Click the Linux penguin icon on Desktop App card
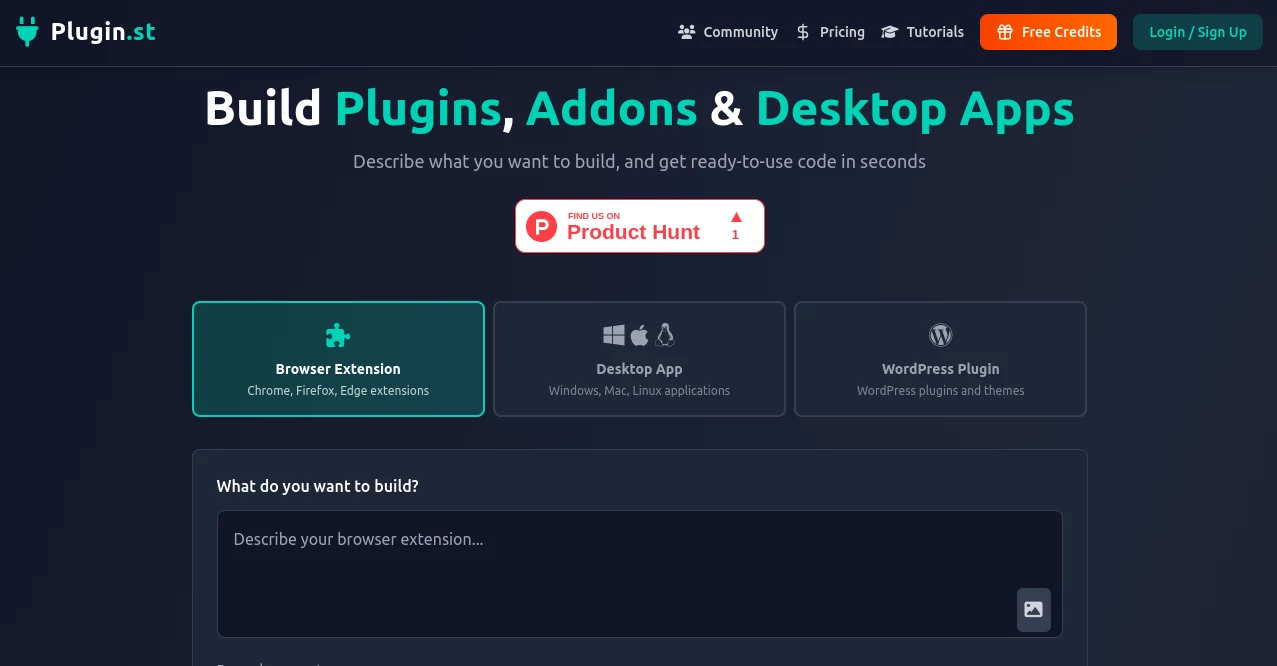This screenshot has height=666, width=1277. (663, 334)
